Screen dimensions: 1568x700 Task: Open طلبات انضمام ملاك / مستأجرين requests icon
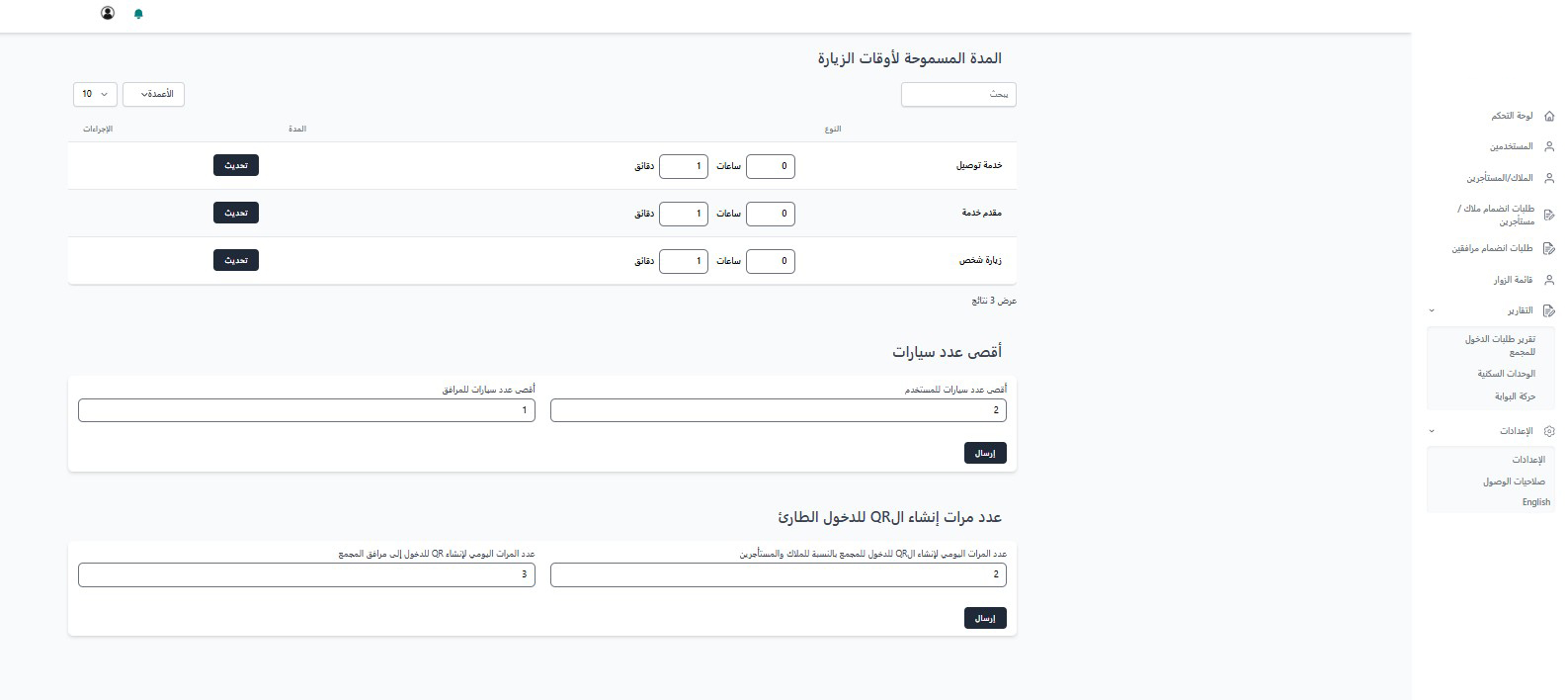click(x=1549, y=215)
